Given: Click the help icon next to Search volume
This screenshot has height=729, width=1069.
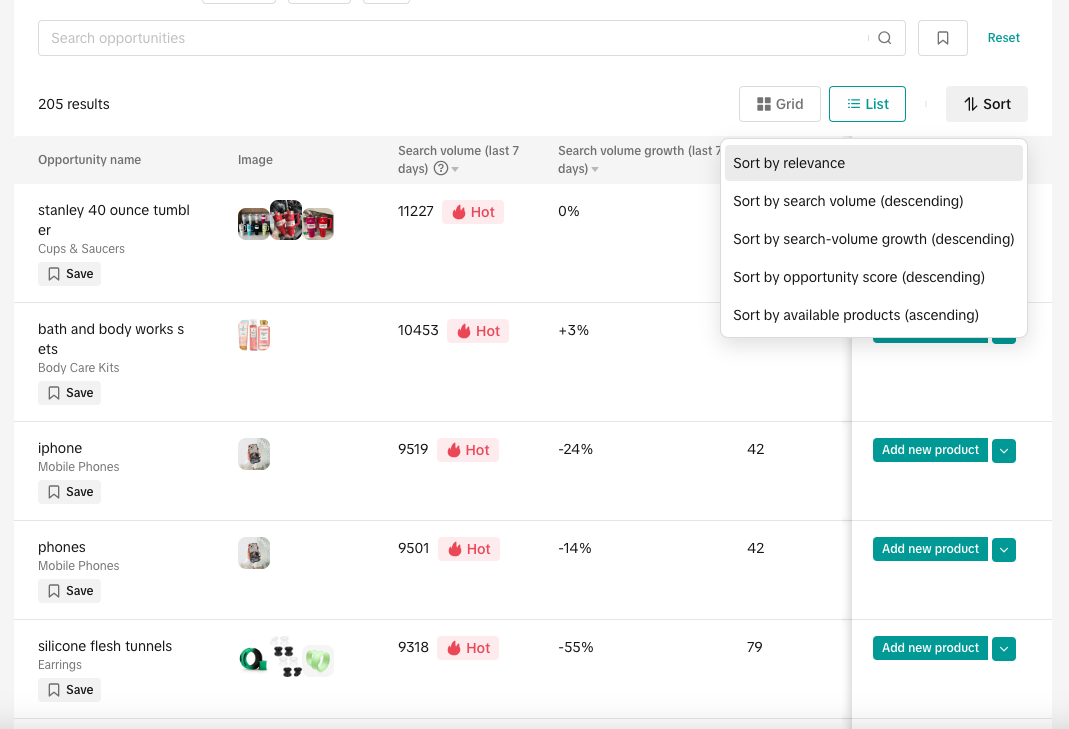Looking at the screenshot, I should click(x=440, y=169).
